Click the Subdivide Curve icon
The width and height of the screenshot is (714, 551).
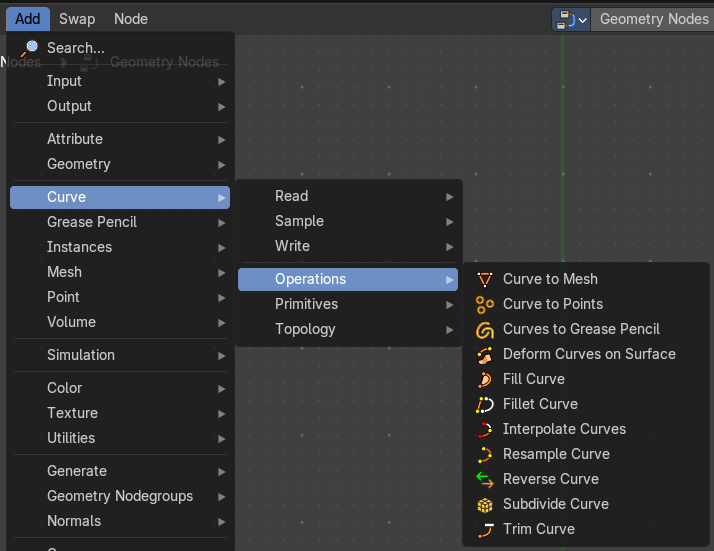point(484,505)
